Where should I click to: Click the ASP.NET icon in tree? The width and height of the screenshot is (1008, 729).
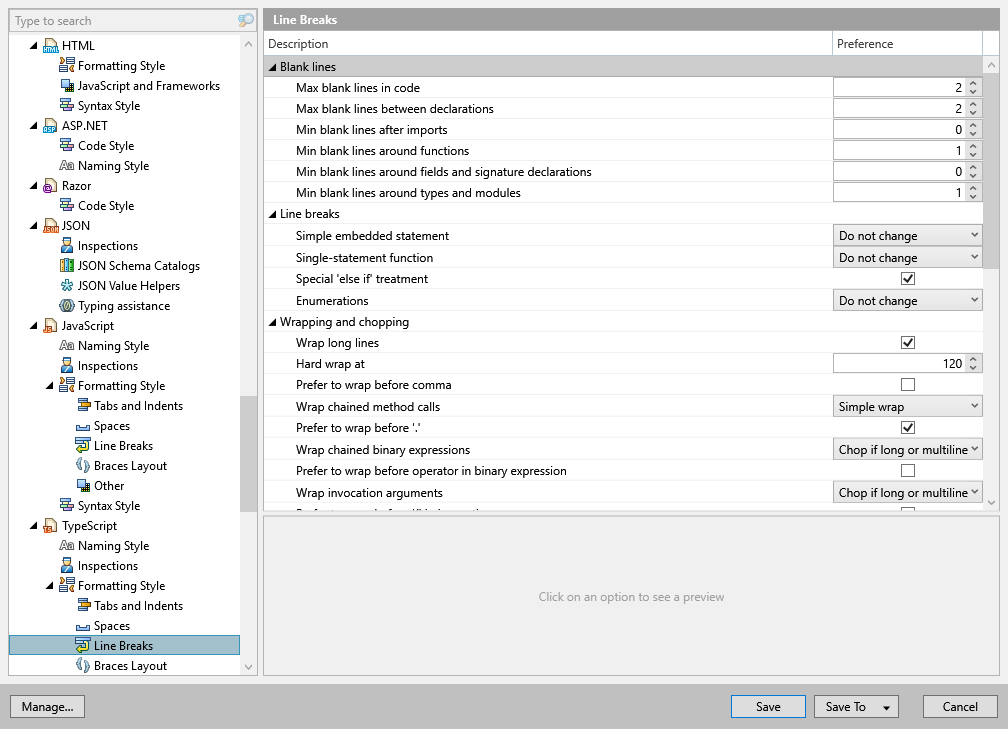[x=50, y=126]
